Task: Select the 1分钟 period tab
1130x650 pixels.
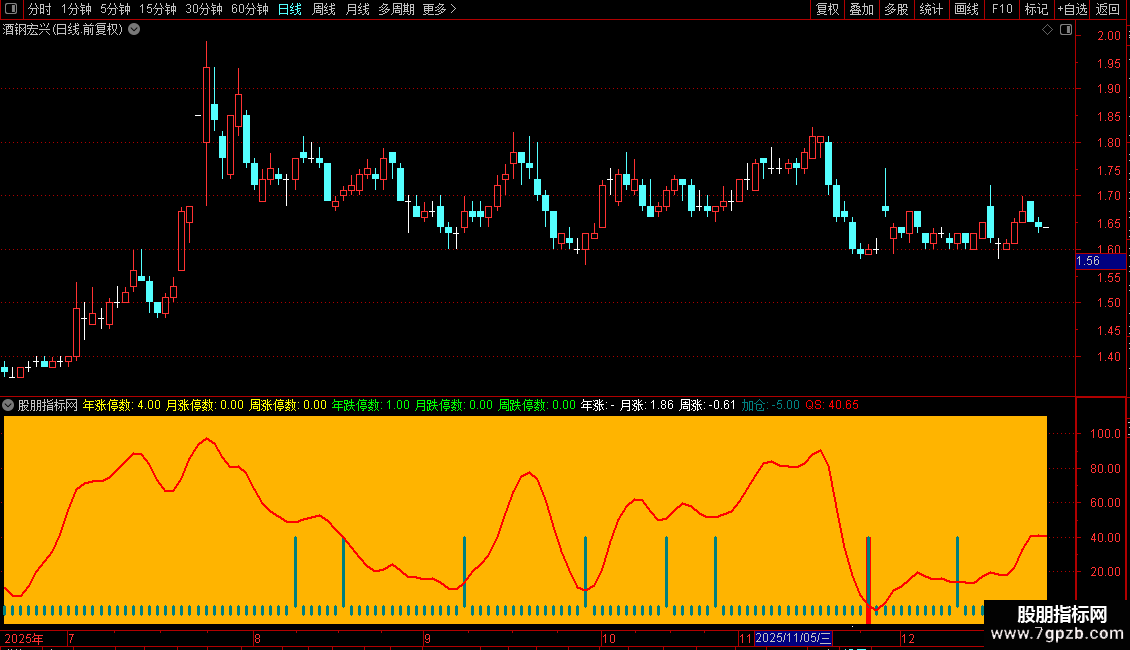Action: (76, 9)
